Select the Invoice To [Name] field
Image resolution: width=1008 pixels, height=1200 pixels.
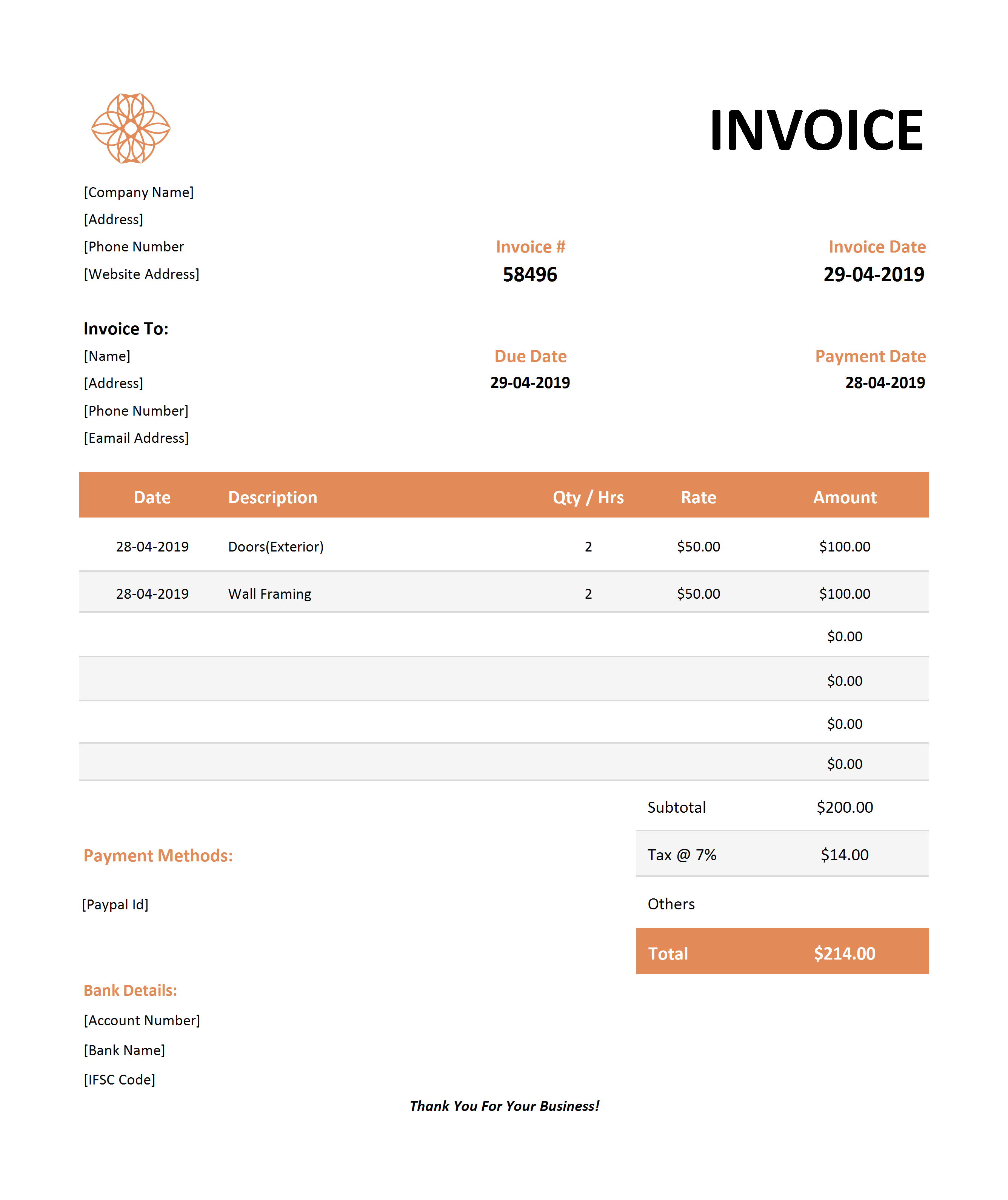point(108,357)
